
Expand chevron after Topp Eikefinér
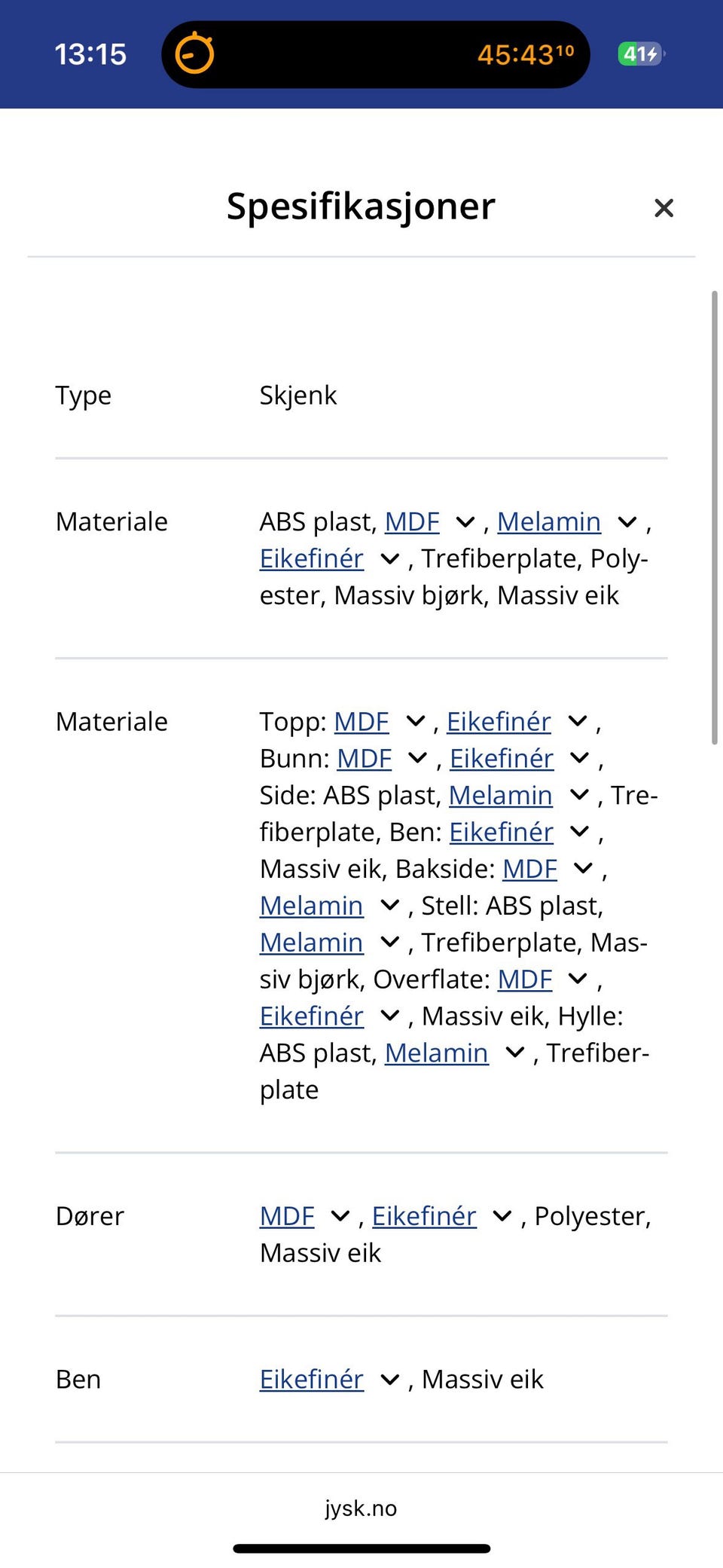[x=578, y=721]
